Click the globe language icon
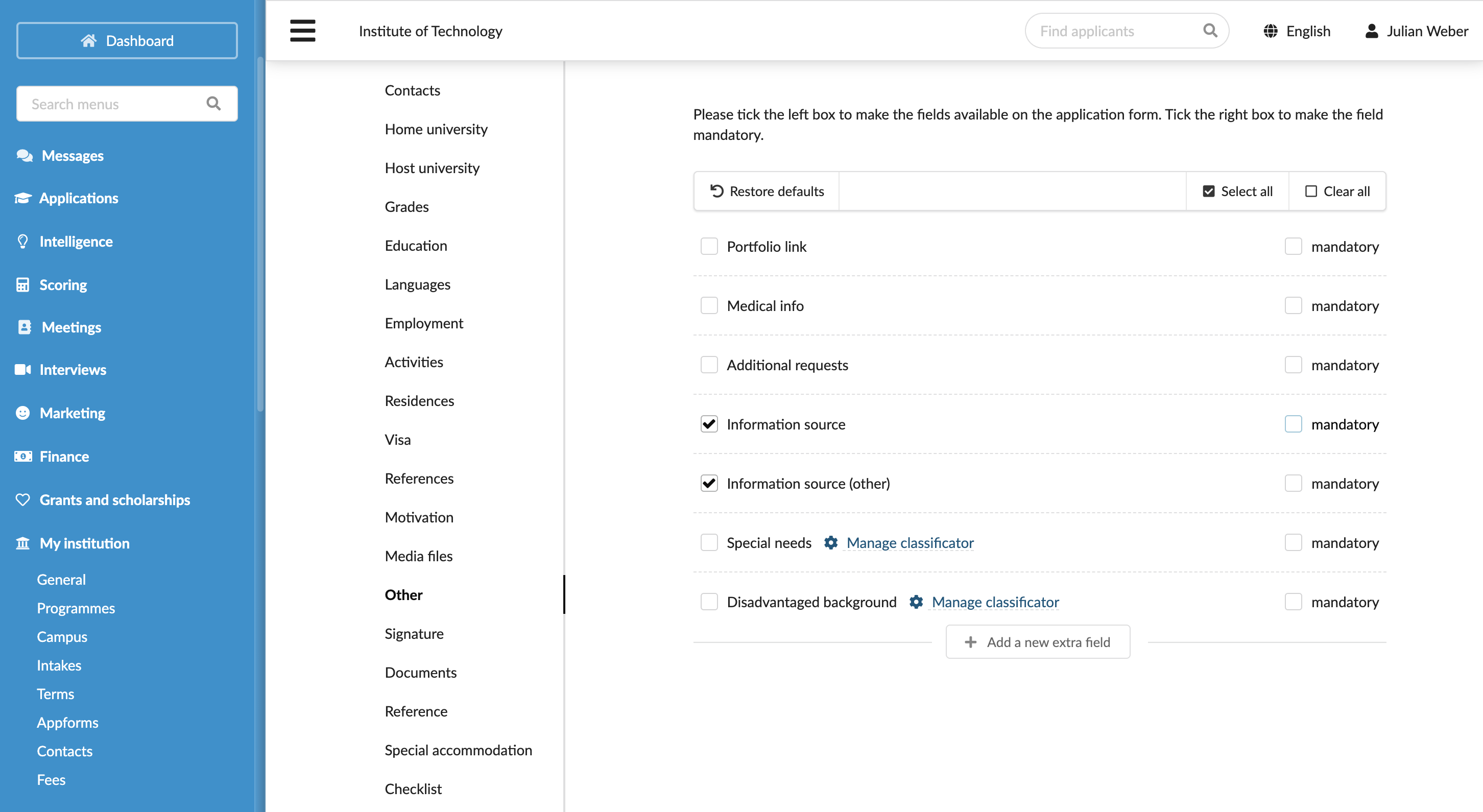 1271,31
